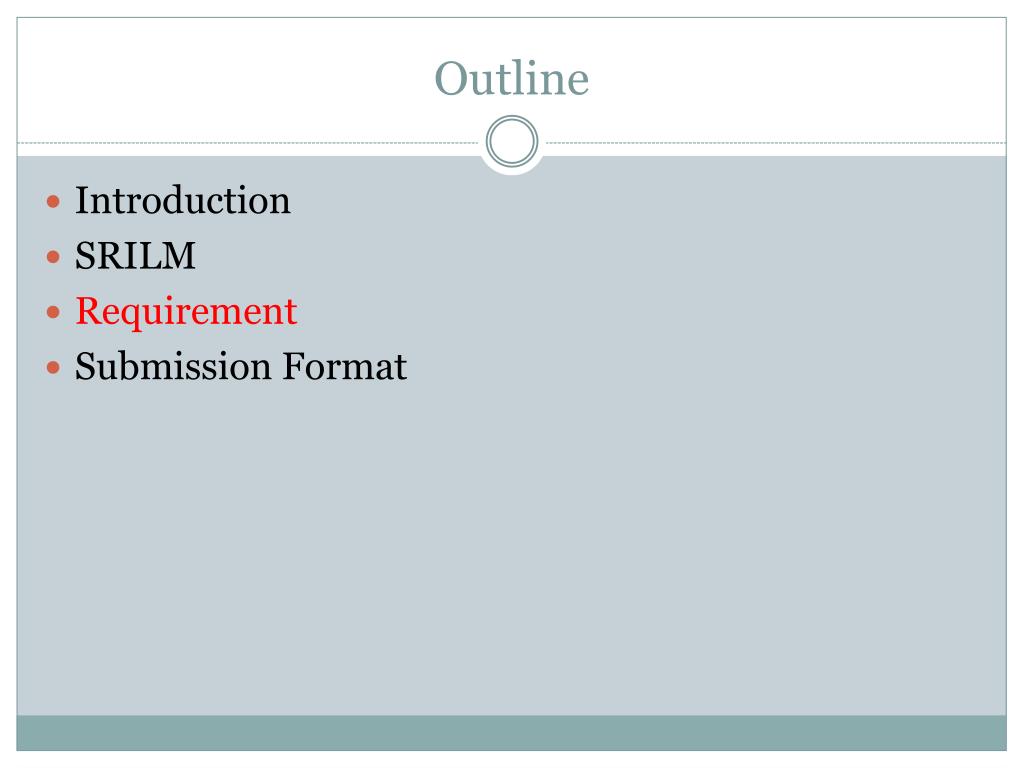Click the word Submission in the last bullet
This screenshot has height=768, width=1024.
[173, 366]
